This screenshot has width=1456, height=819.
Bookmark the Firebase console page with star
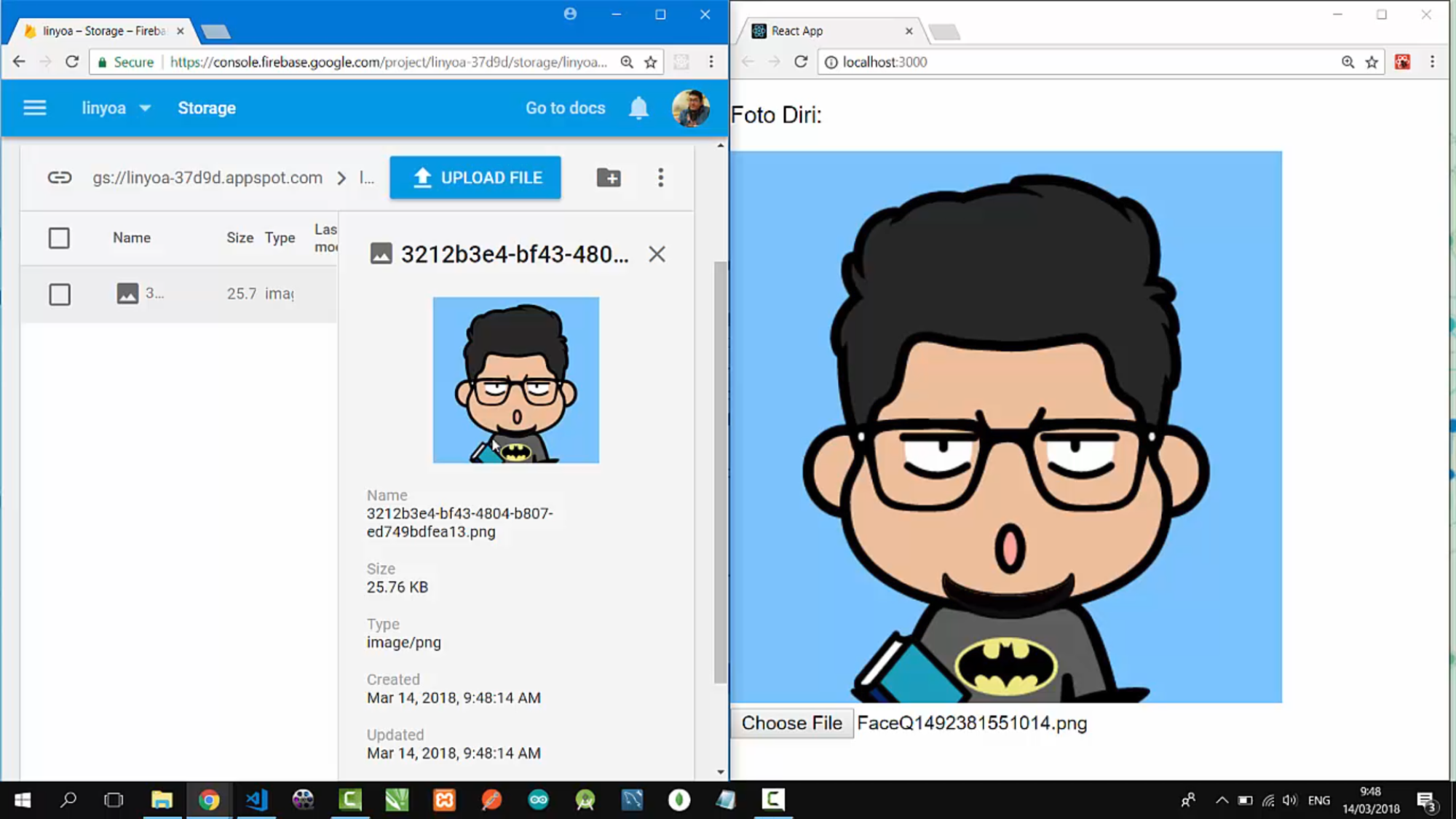click(651, 62)
